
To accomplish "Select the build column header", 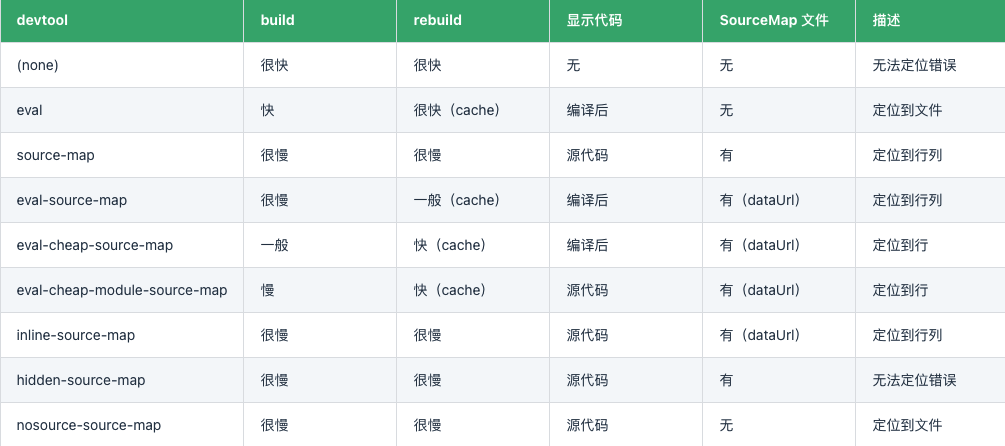I will pos(278,20).
